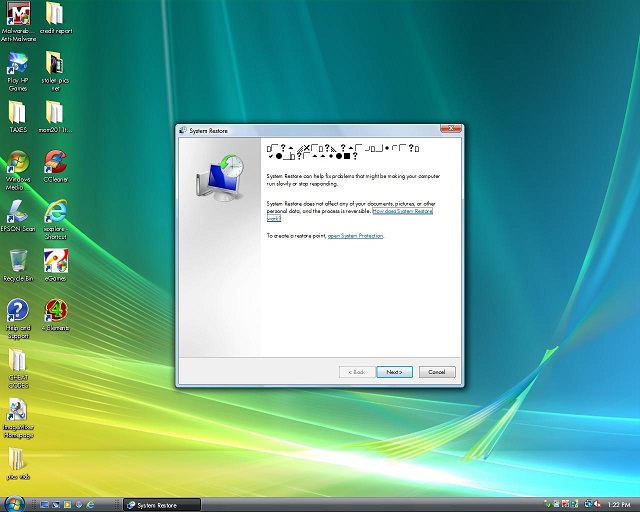Select the credit report folder icon
The height and width of the screenshot is (512, 640).
55,18
